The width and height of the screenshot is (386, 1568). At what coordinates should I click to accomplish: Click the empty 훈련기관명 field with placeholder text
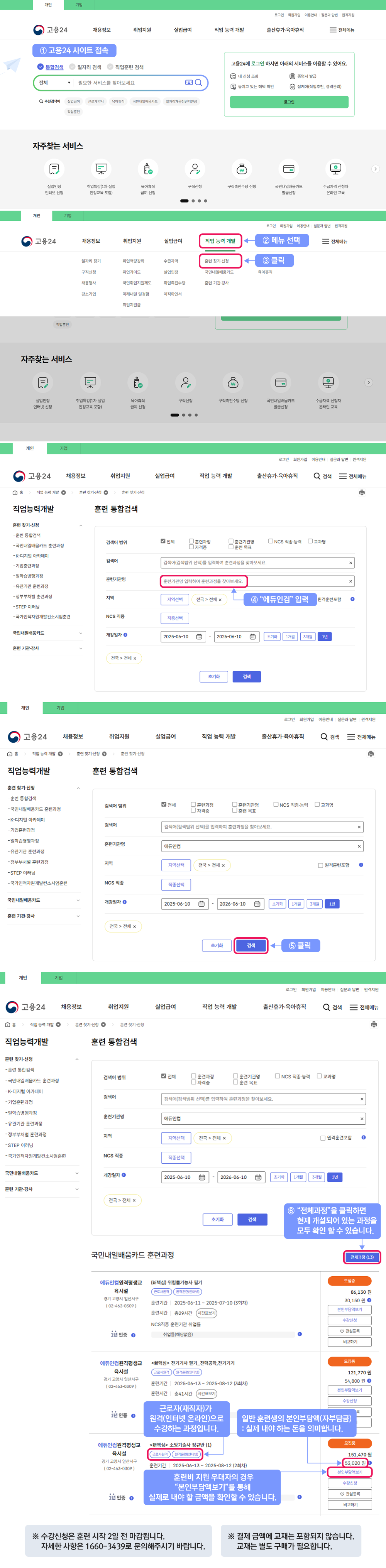point(257,581)
